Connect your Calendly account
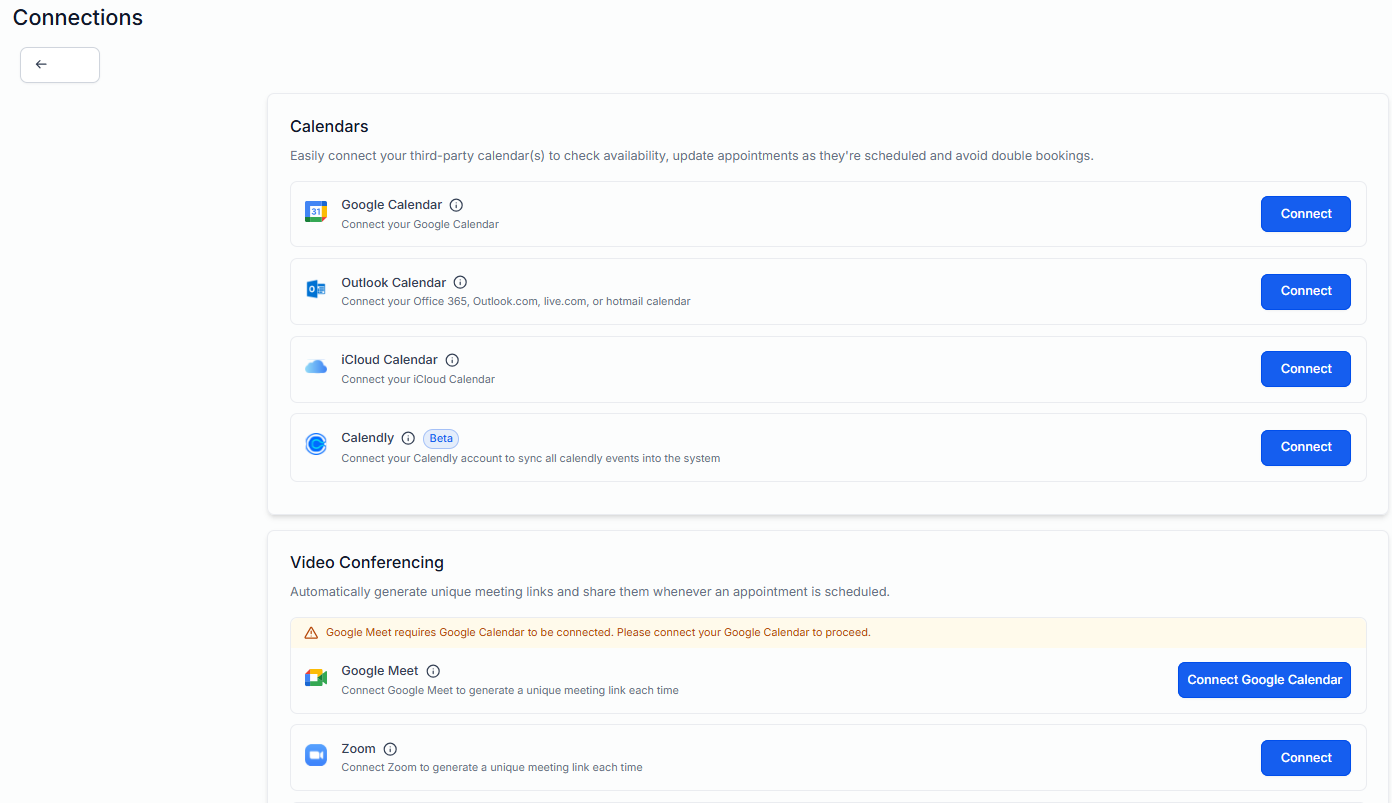This screenshot has height=803, width=1392. (x=1305, y=447)
